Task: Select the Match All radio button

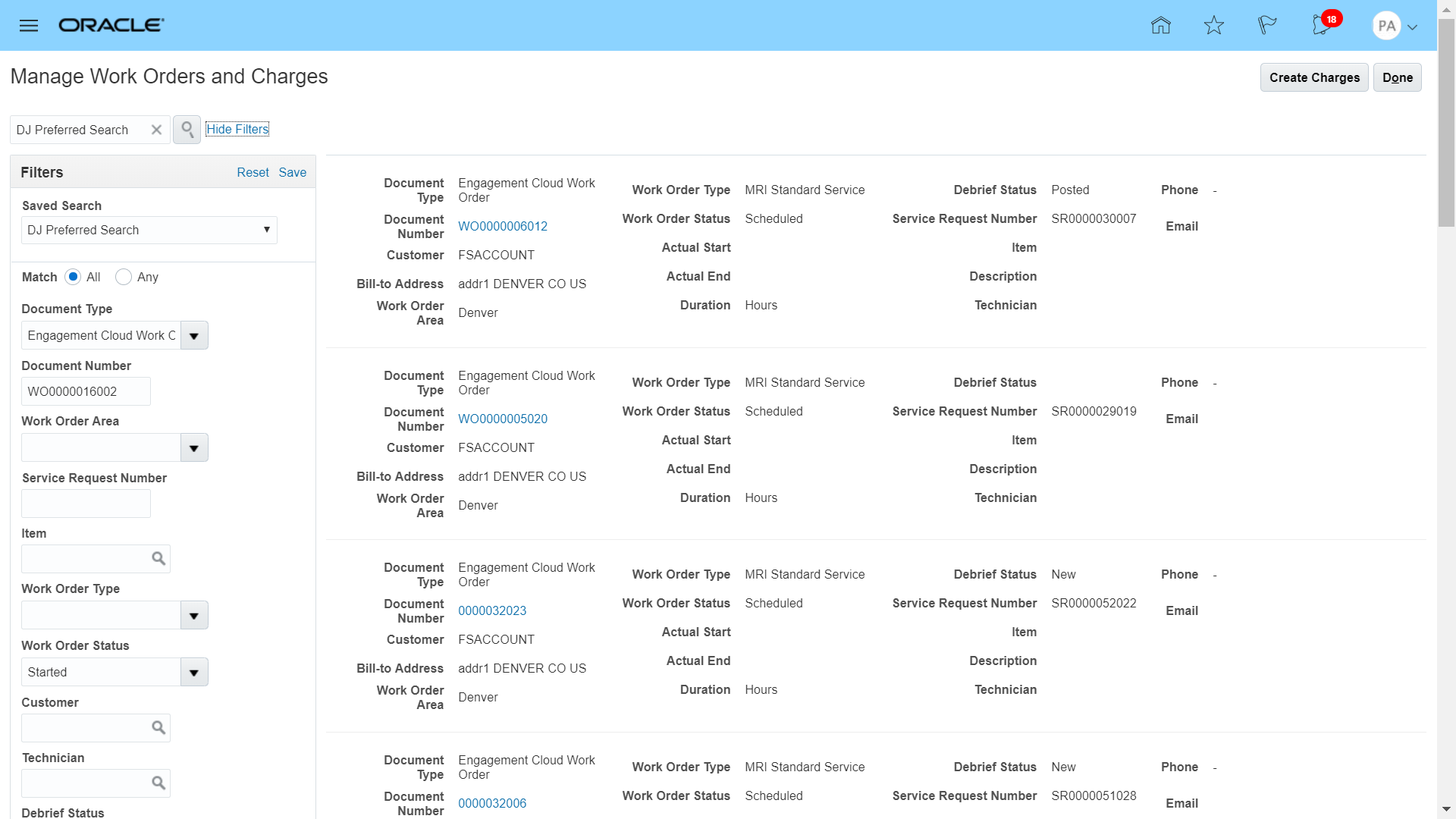Action: click(73, 277)
